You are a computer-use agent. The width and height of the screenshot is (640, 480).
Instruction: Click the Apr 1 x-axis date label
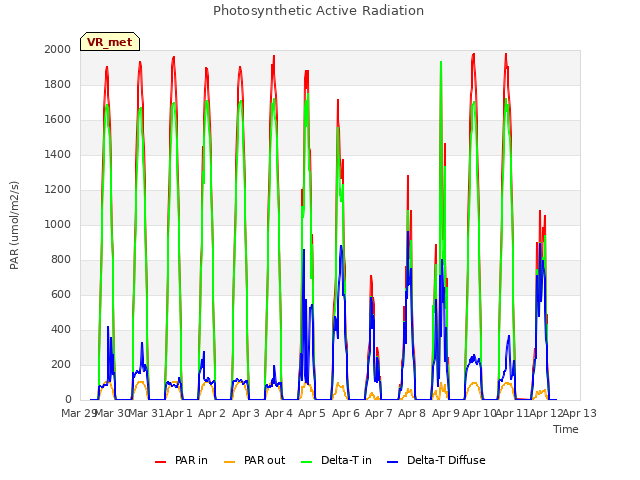coord(179,413)
